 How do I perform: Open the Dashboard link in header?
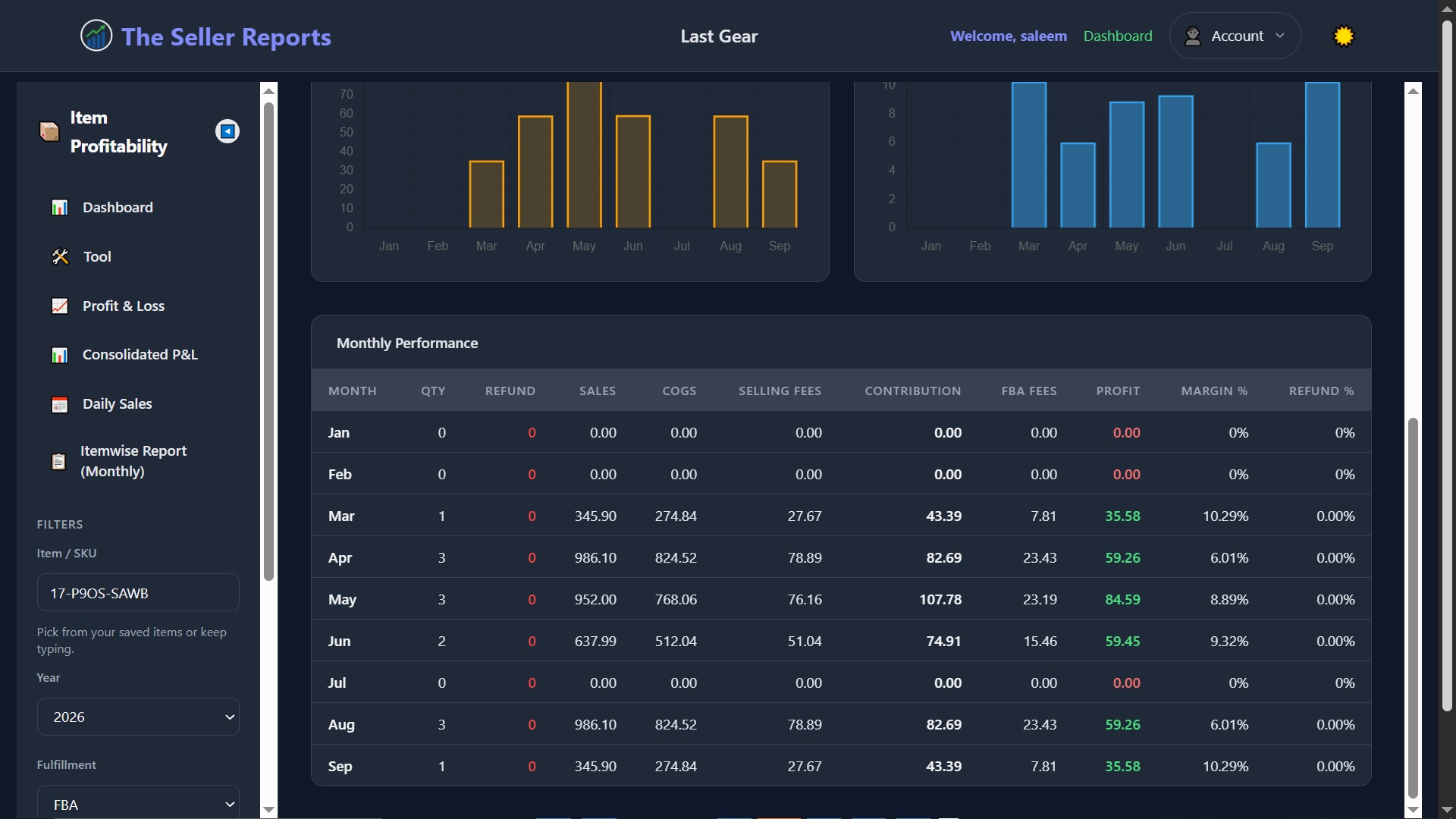coord(1117,36)
